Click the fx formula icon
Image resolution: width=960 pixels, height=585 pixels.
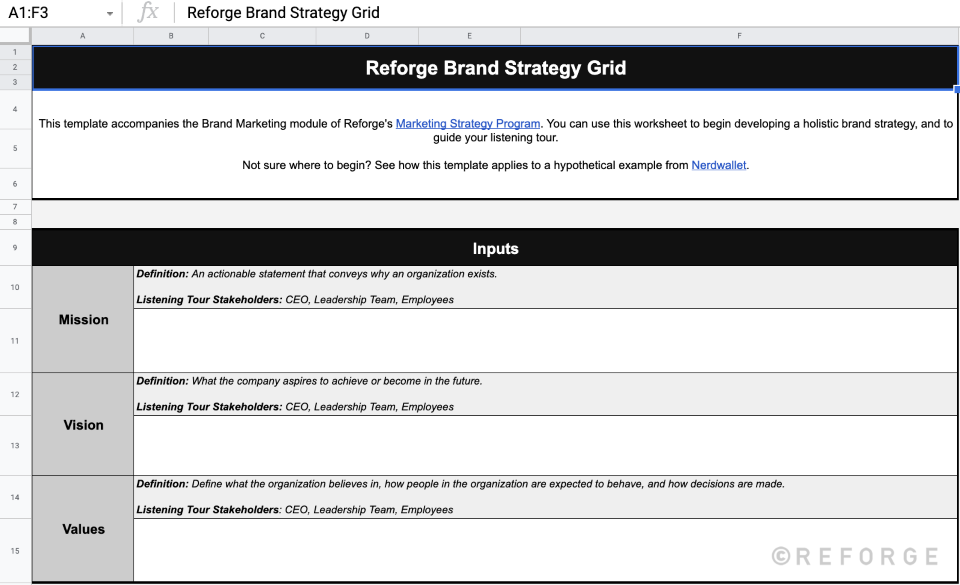point(148,12)
